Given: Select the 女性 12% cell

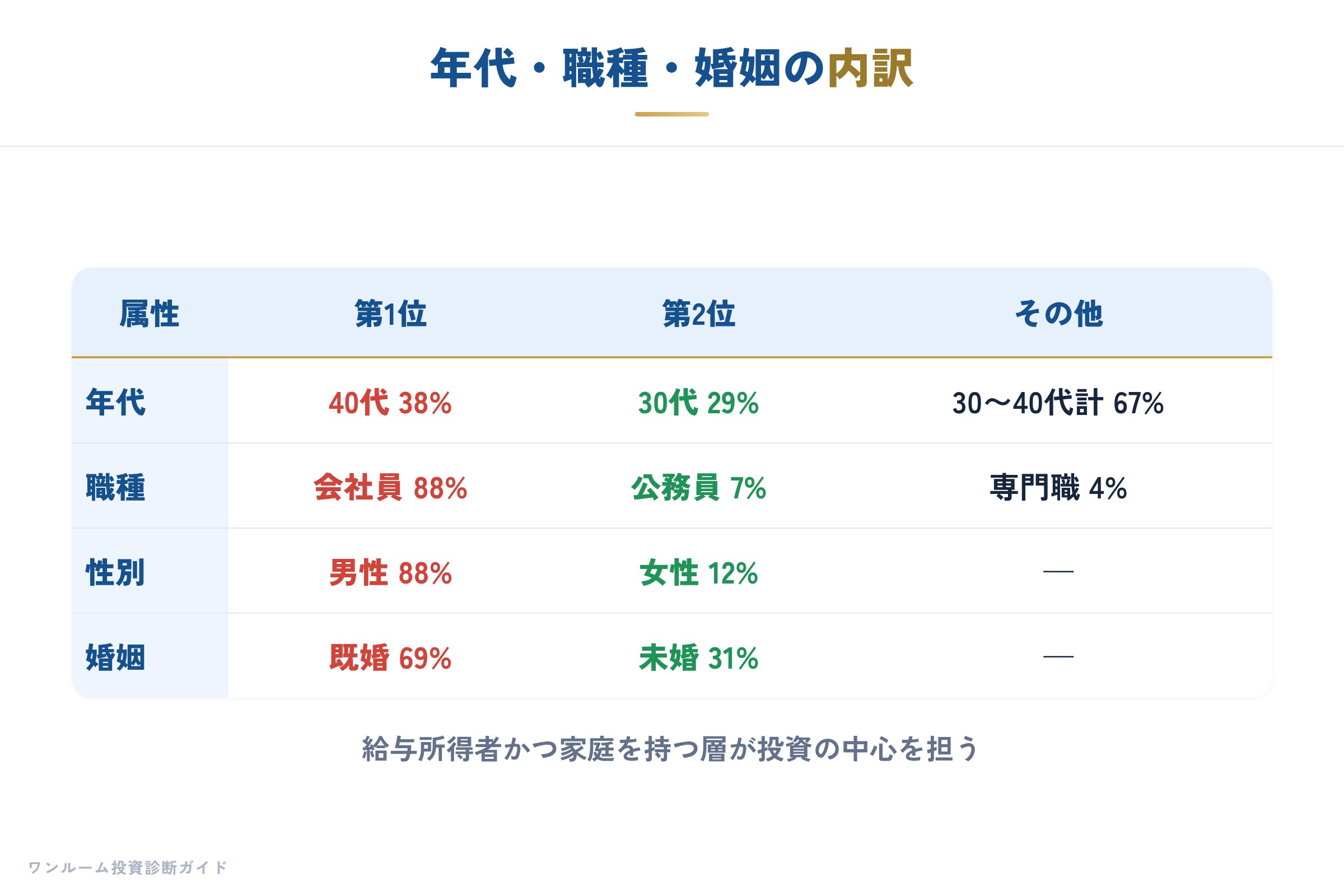Looking at the screenshot, I should click(x=698, y=572).
